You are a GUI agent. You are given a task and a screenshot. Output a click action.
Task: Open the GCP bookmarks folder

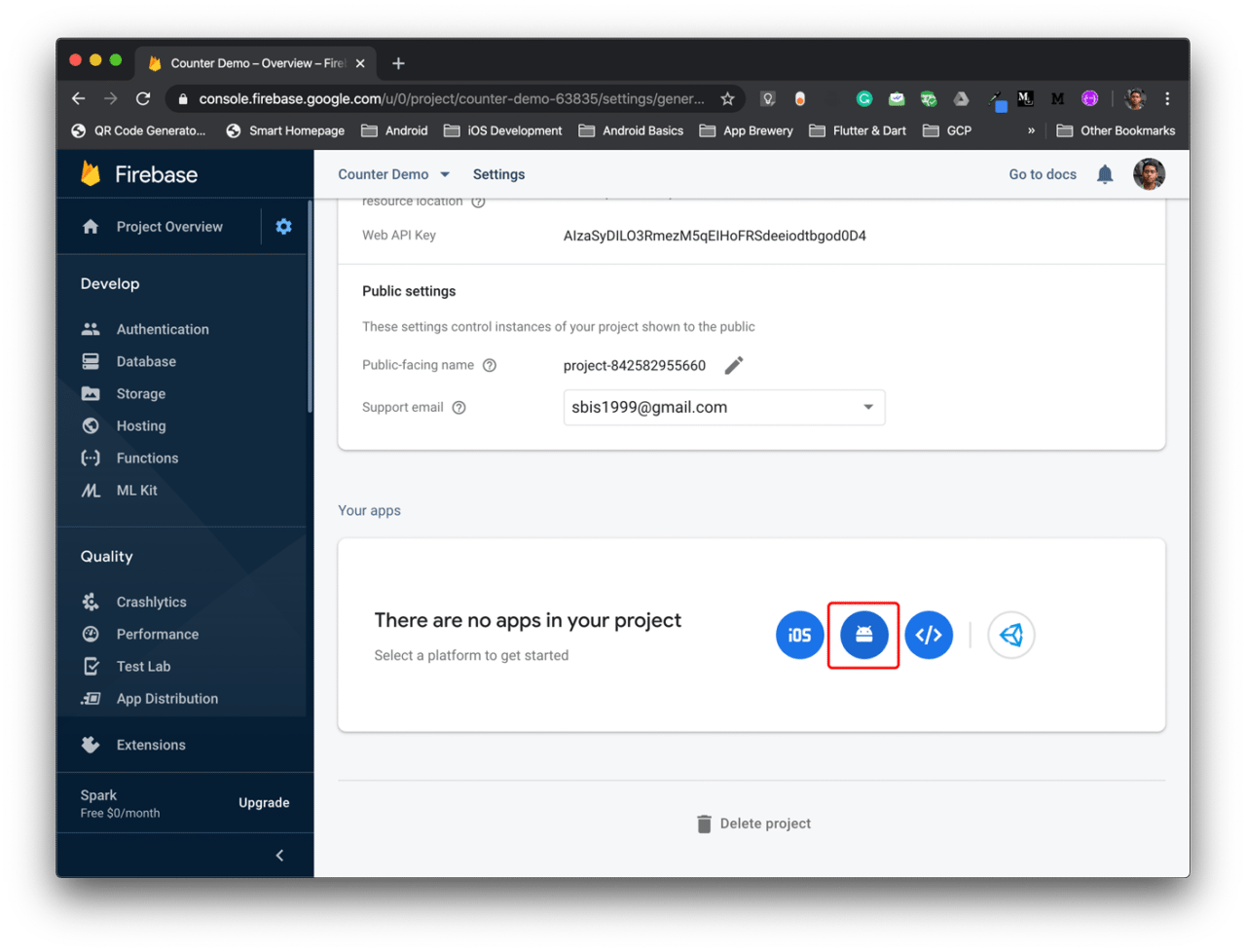pyautogui.click(x=947, y=130)
